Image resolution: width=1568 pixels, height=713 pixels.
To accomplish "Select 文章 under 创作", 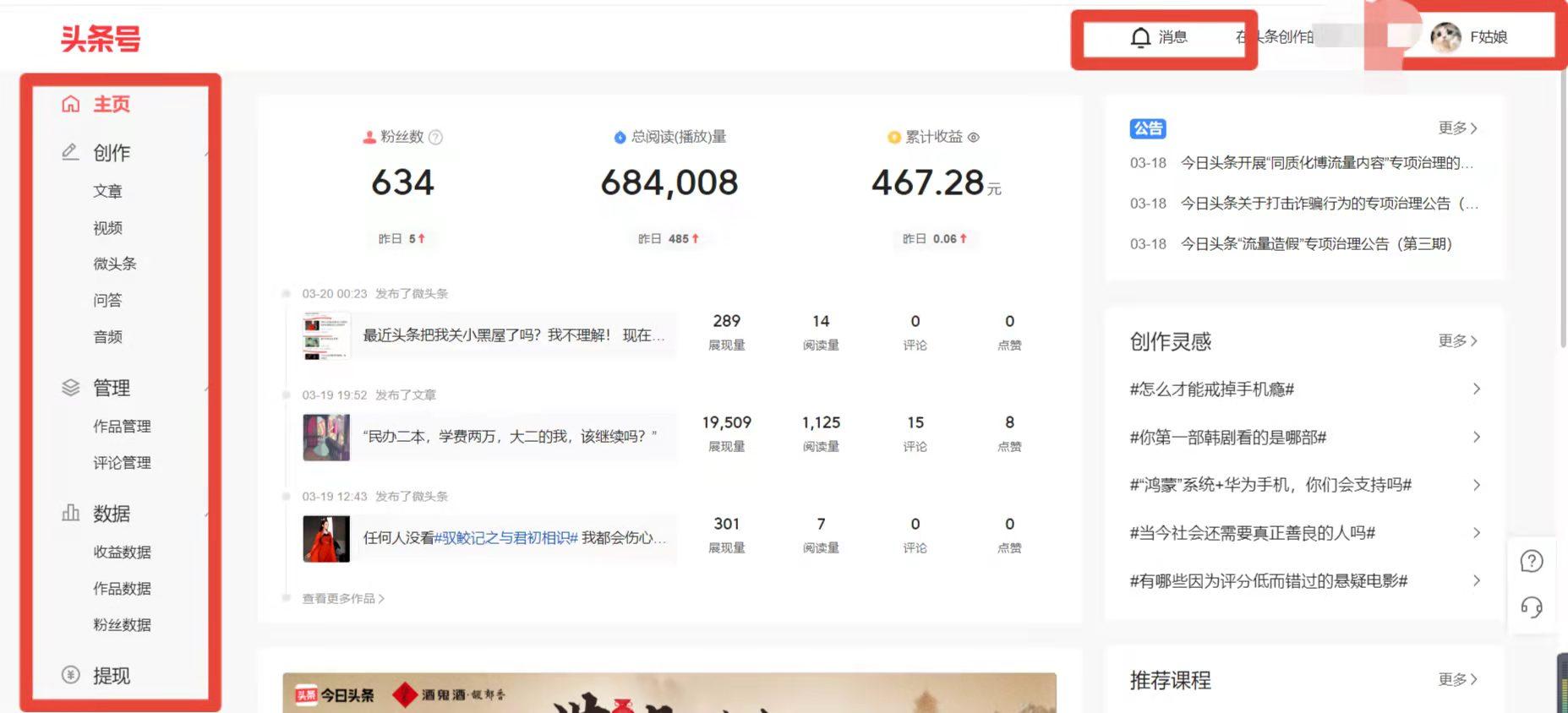I will 107,191.
